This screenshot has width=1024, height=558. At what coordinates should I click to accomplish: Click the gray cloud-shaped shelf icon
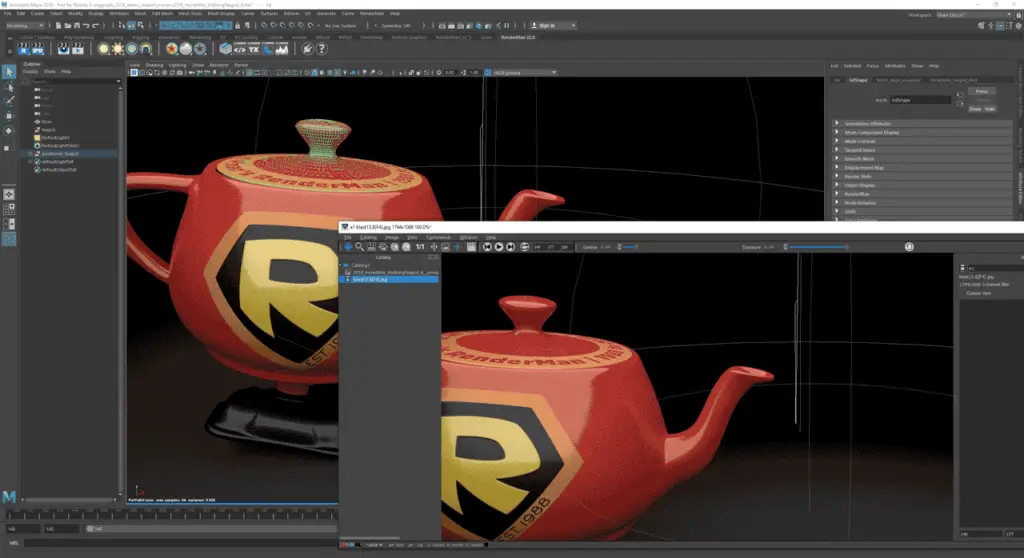pyautogui.click(x=186, y=49)
